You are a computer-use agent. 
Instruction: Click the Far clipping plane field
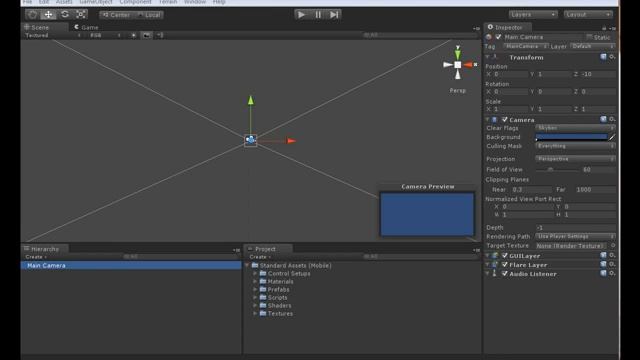(x=595, y=190)
